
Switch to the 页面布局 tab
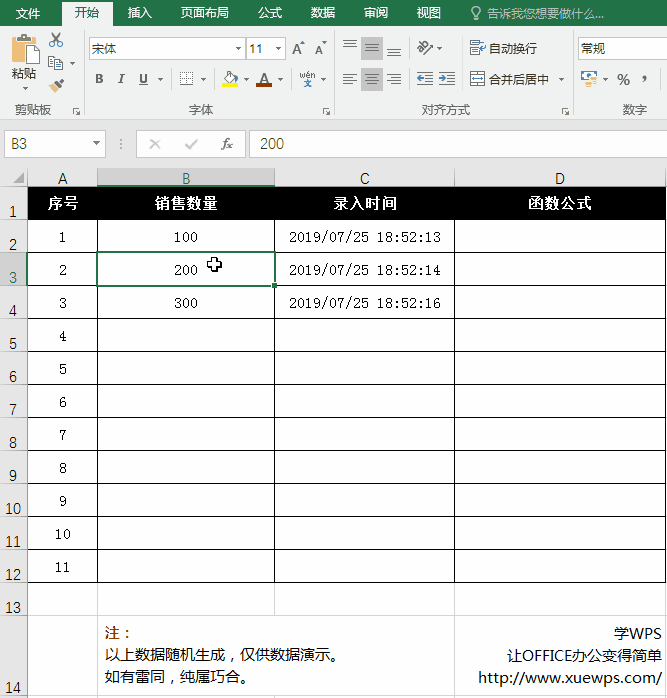[204, 13]
